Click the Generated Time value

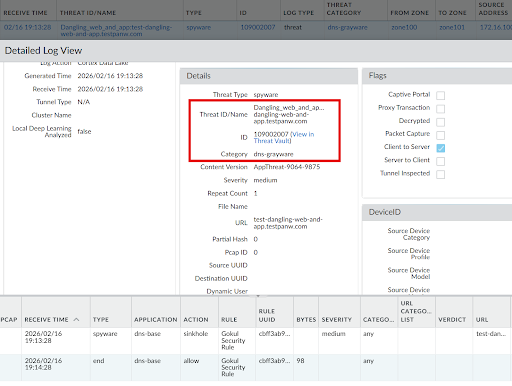[110, 76]
